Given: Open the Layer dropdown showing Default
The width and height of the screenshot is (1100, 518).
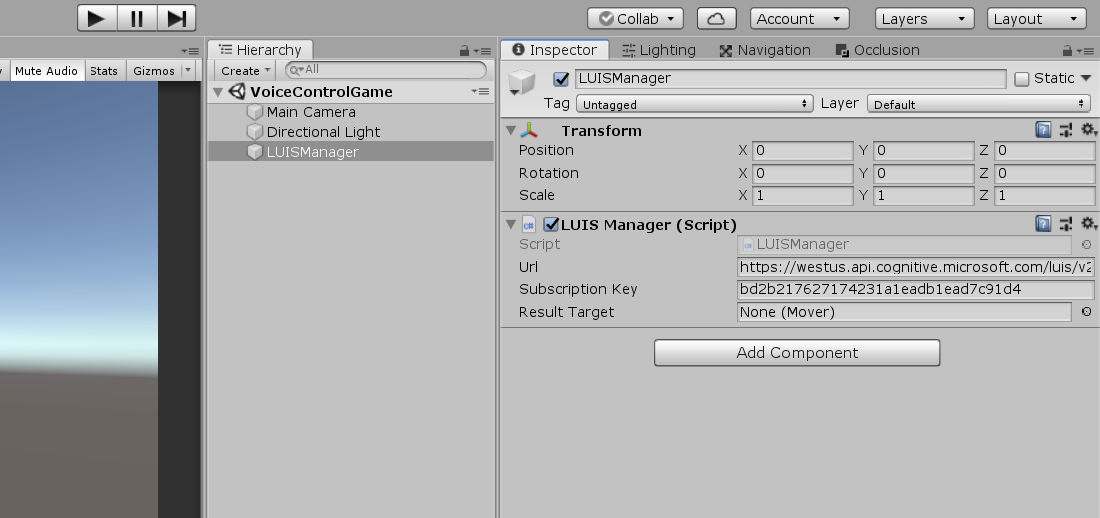Looking at the screenshot, I should point(979,104).
